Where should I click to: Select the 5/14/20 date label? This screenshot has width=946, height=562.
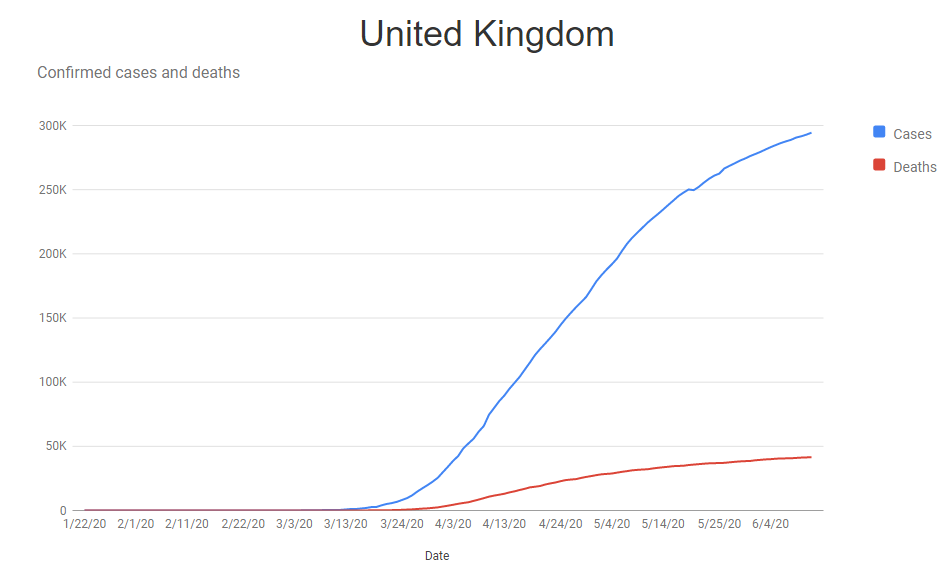(x=663, y=523)
